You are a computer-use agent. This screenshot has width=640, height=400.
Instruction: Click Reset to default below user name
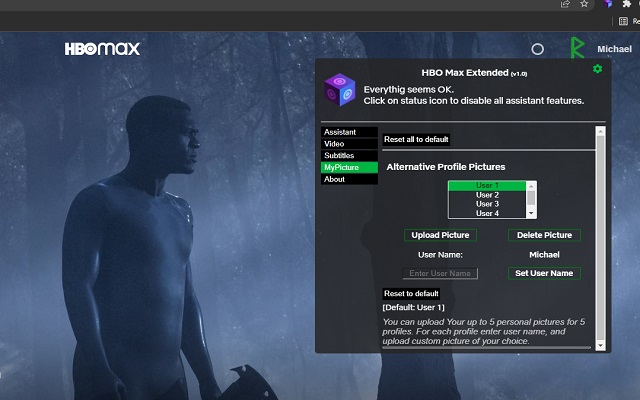point(411,294)
